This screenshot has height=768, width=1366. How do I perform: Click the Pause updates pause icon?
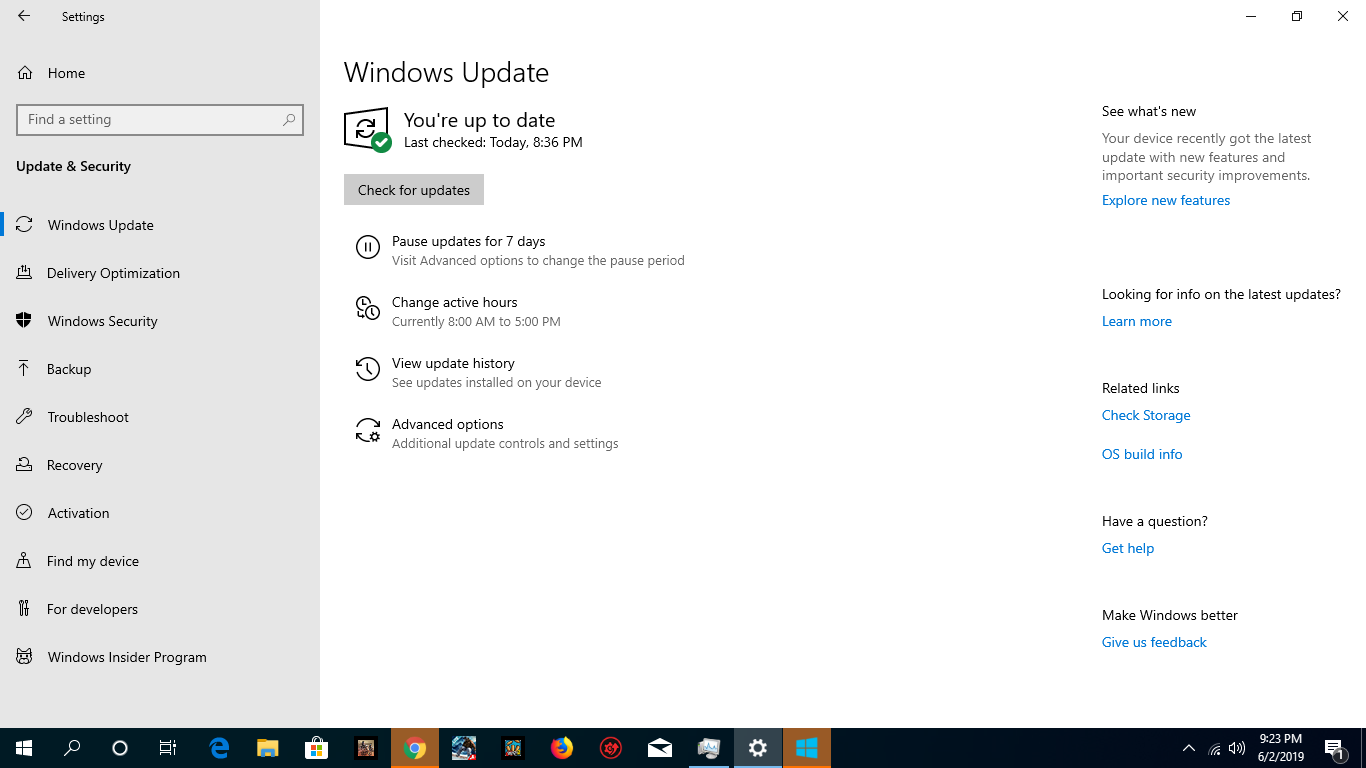coord(368,247)
